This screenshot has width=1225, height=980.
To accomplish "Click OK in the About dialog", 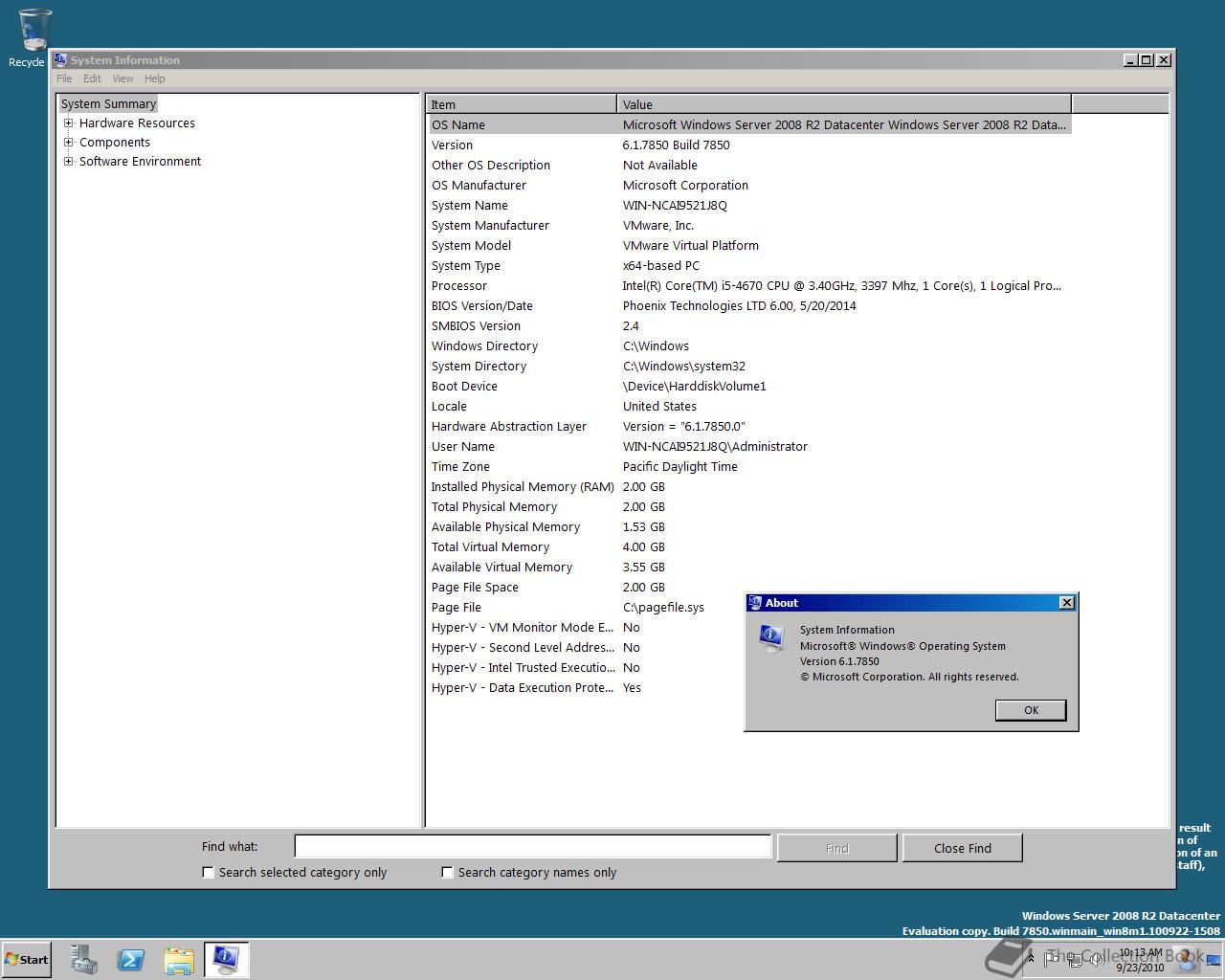I will (1031, 710).
